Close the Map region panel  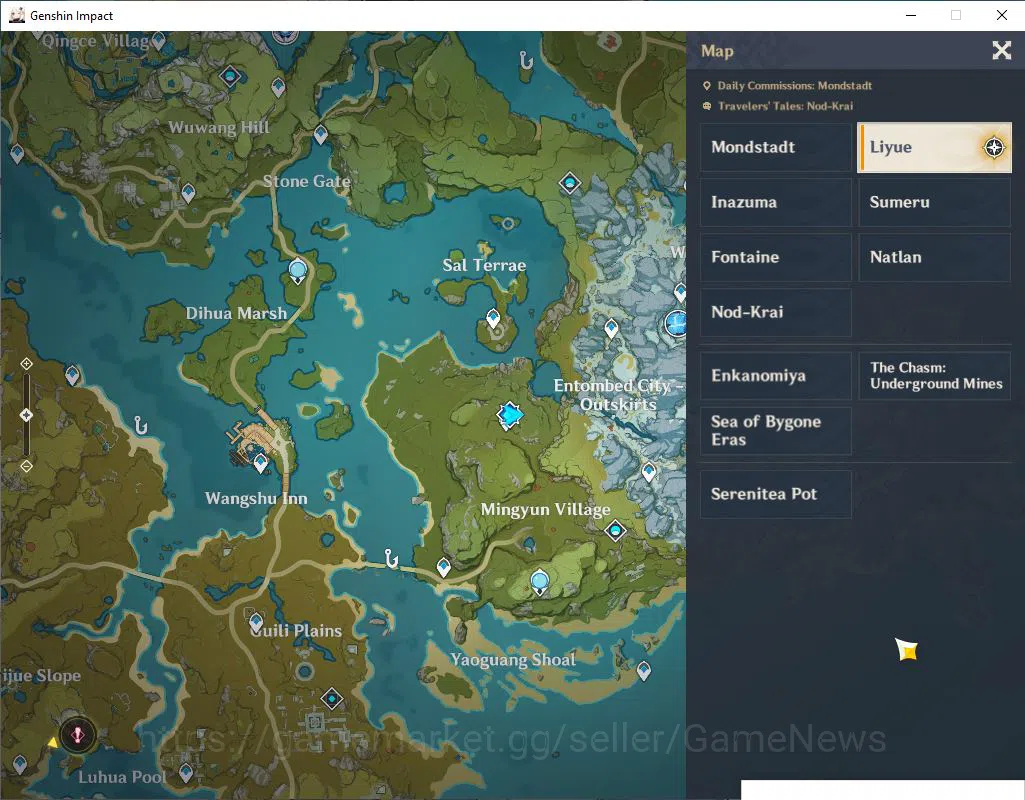1001,50
